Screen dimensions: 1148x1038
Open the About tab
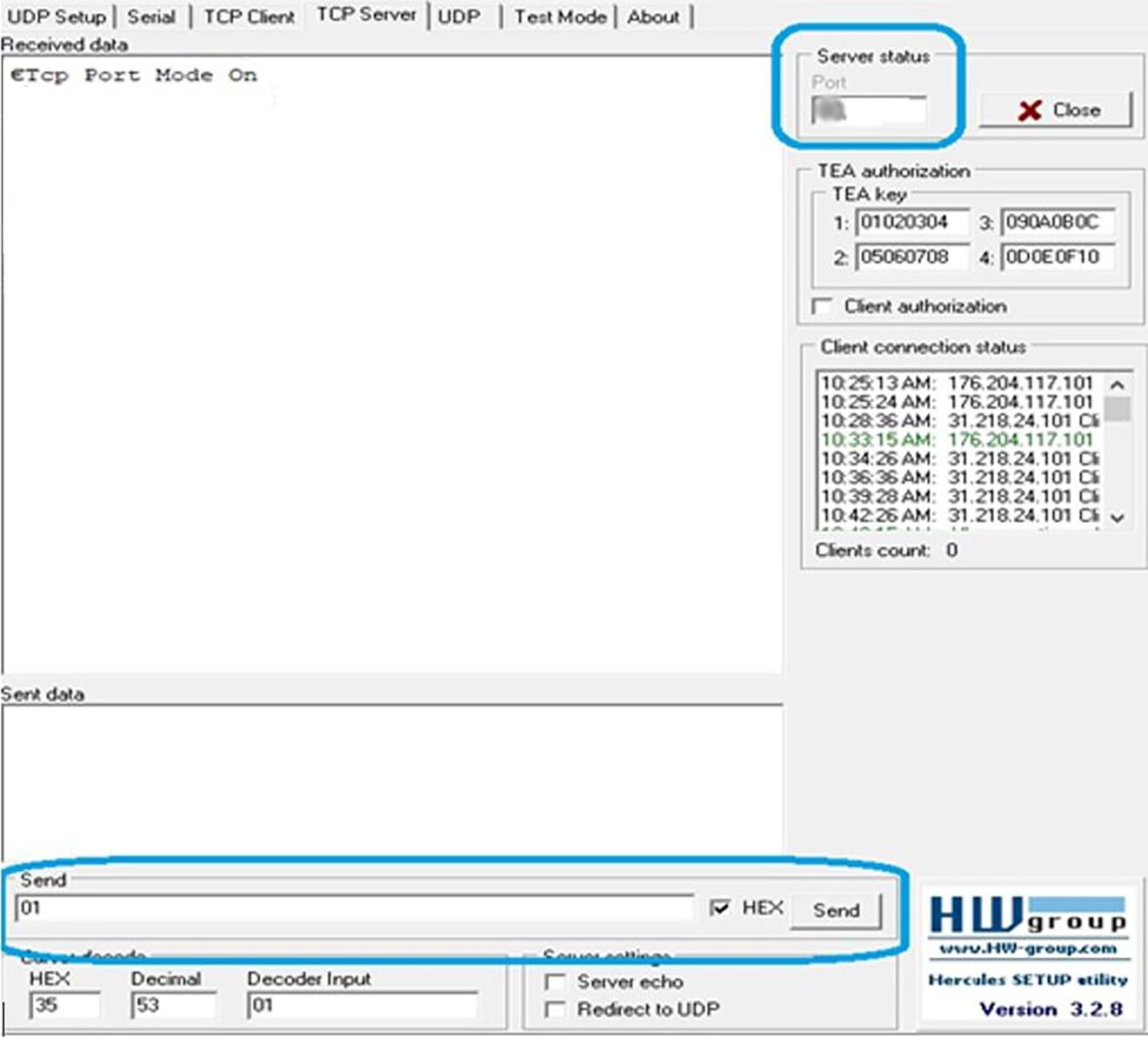point(652,15)
